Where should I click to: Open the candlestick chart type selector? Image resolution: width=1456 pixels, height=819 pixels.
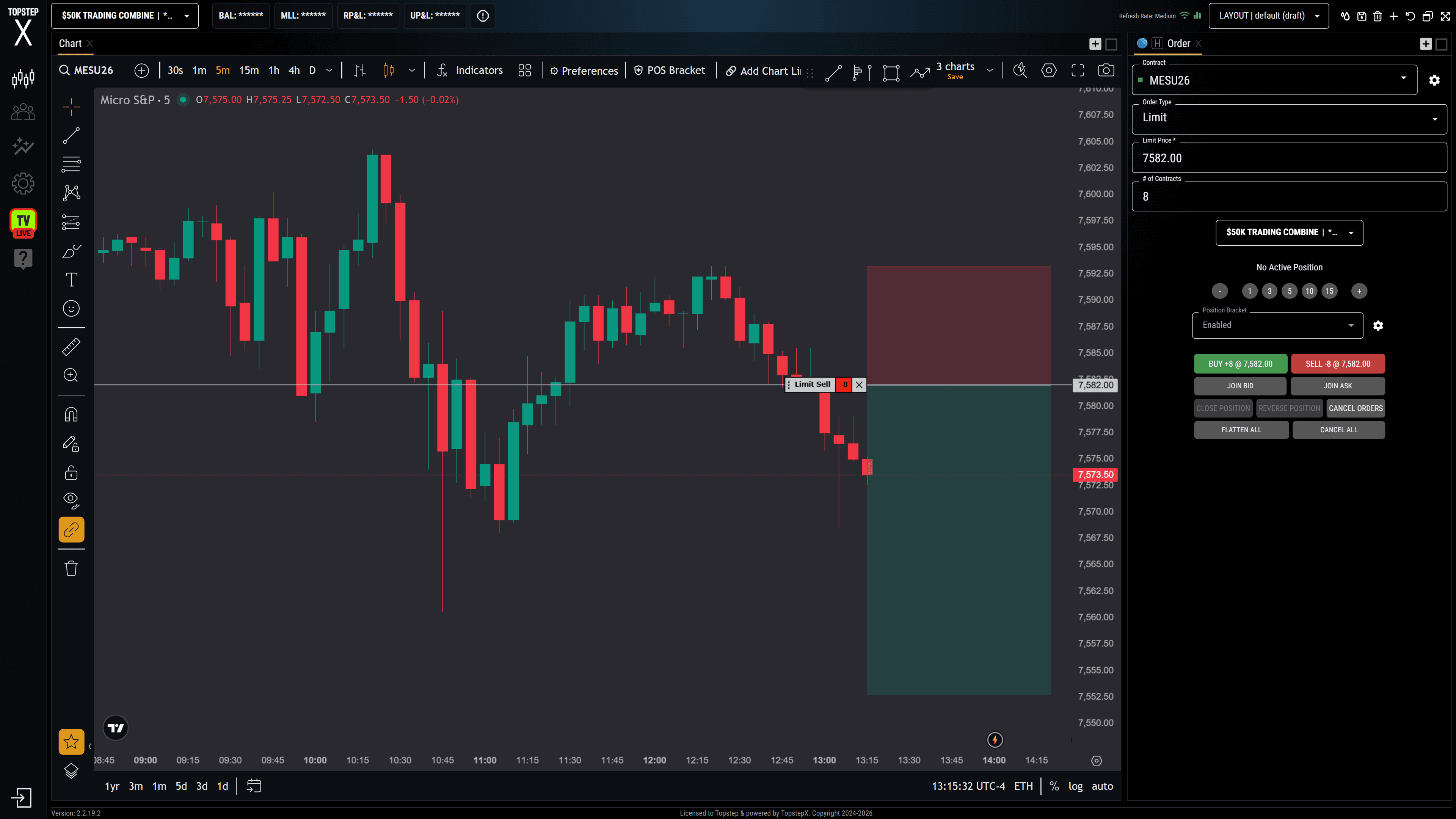pyautogui.click(x=389, y=70)
